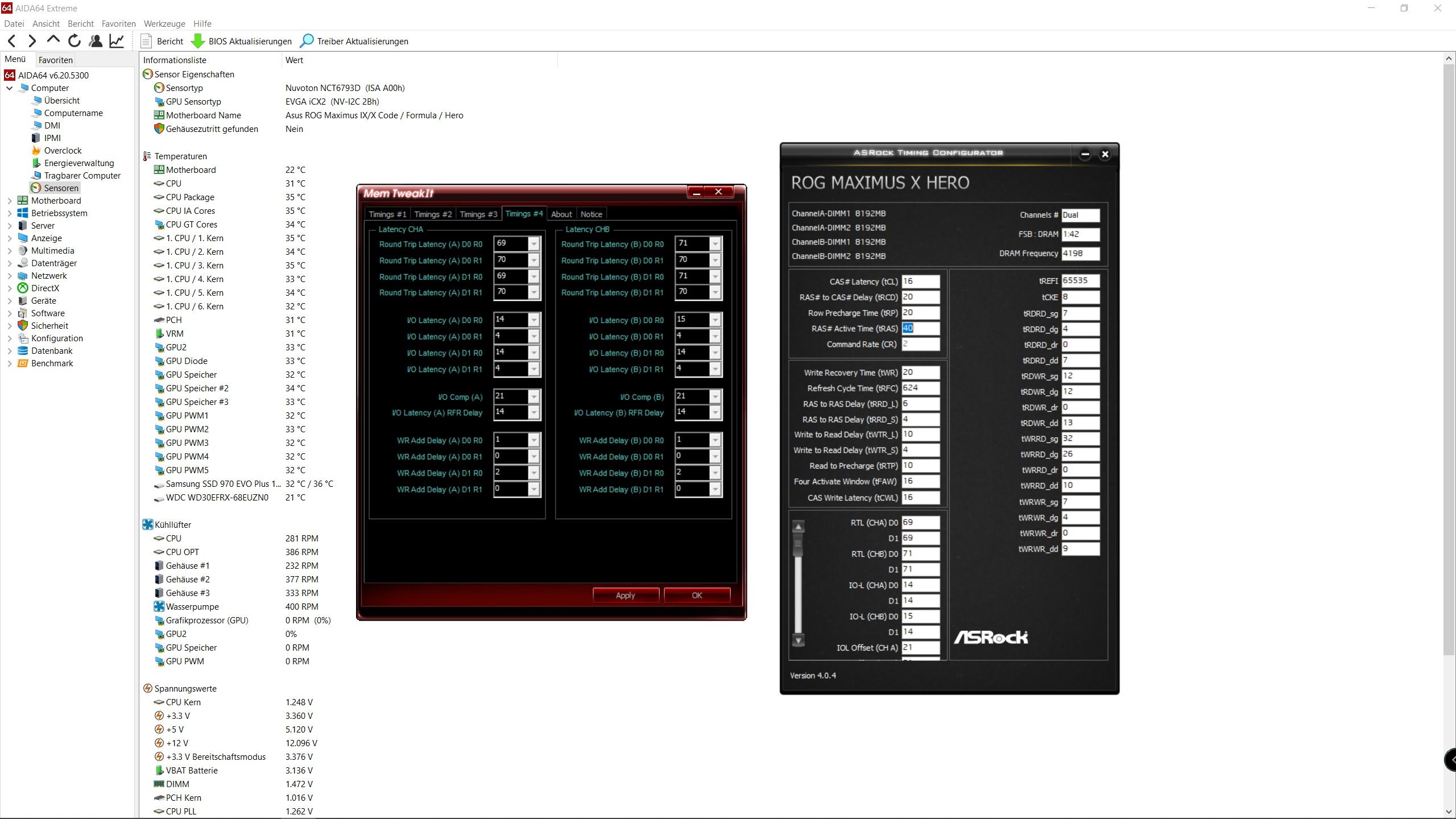Click the Back navigation arrow in toolbar
This screenshot has height=819, width=1456.
12,41
